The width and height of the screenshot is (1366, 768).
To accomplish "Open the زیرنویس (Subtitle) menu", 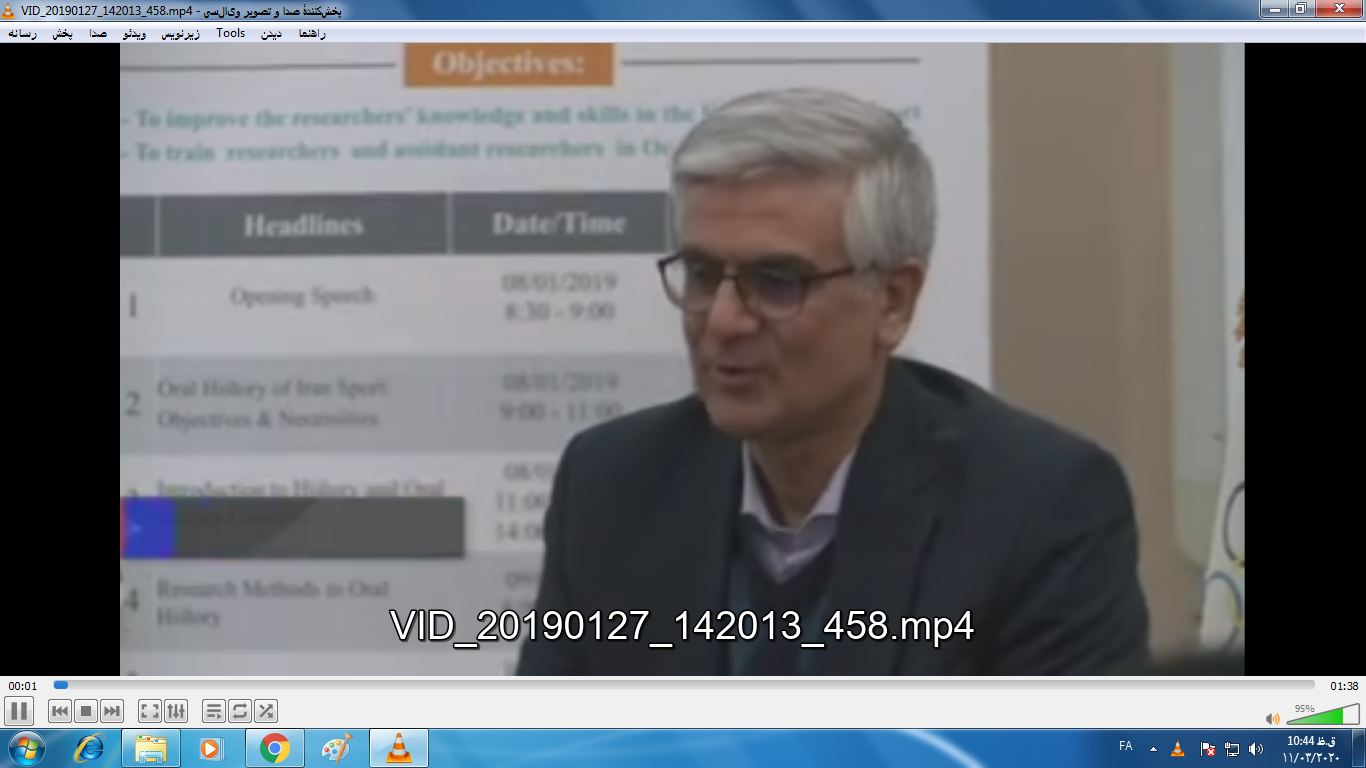I will tap(181, 33).
